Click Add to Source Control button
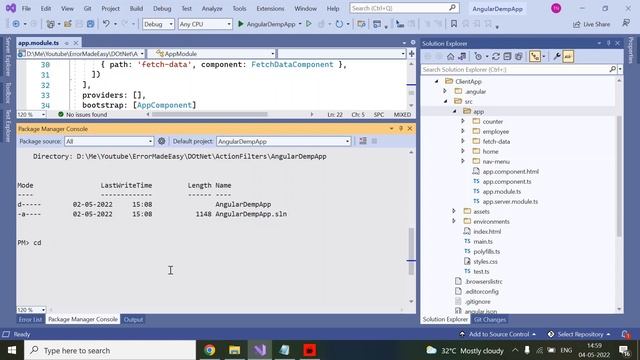 click(498, 334)
